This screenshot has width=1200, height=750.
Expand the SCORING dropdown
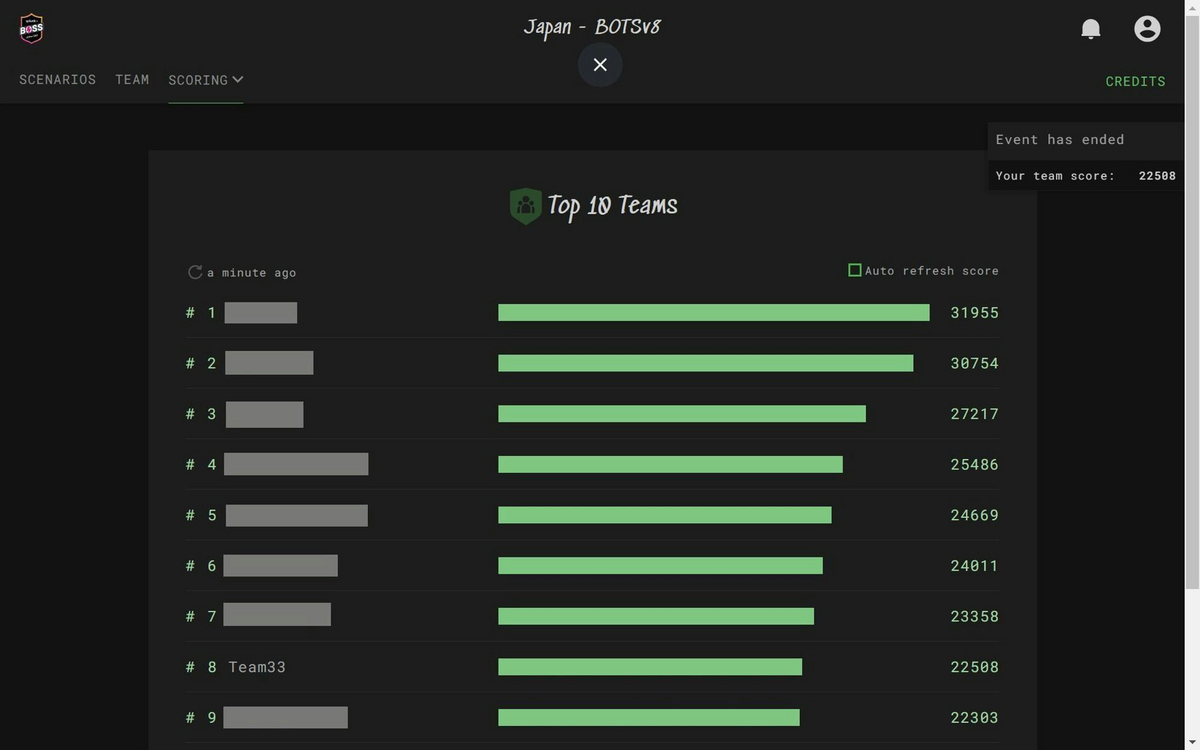coord(205,80)
